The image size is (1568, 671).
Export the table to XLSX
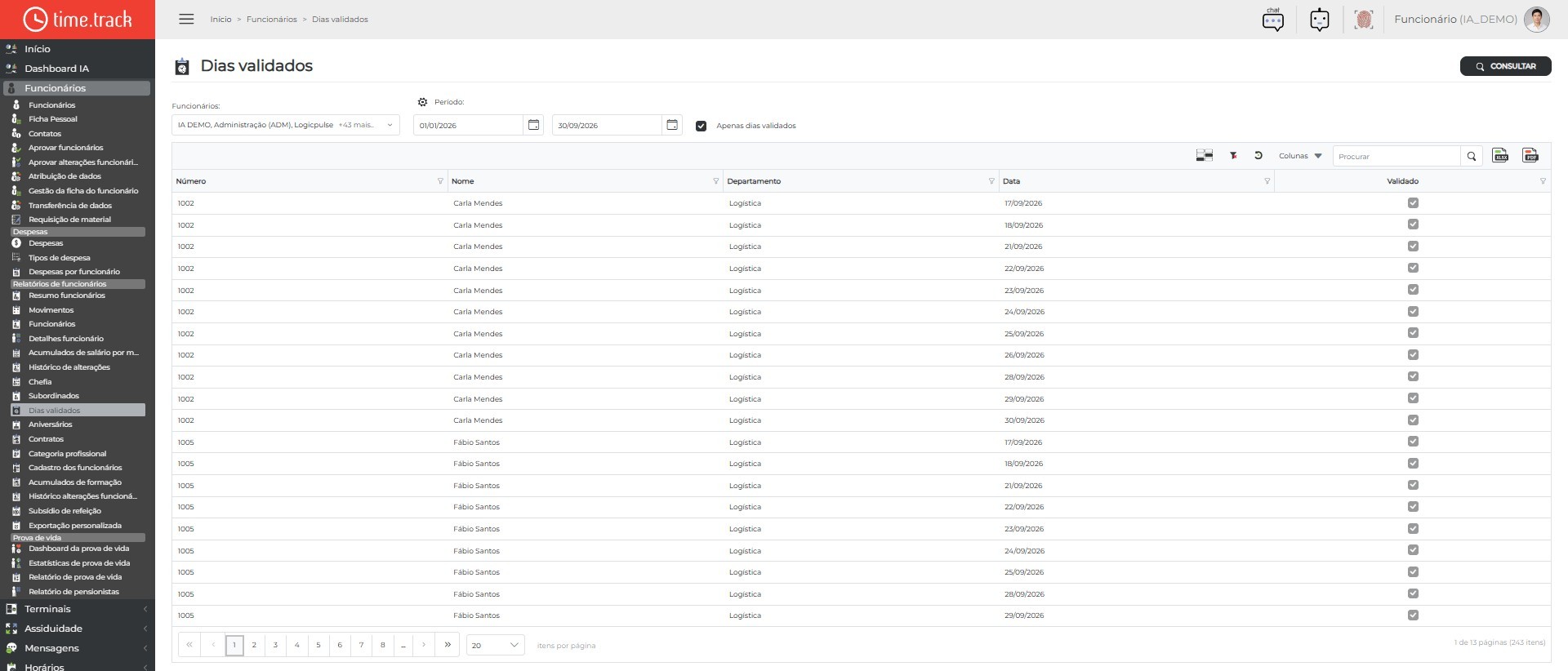tap(1500, 156)
